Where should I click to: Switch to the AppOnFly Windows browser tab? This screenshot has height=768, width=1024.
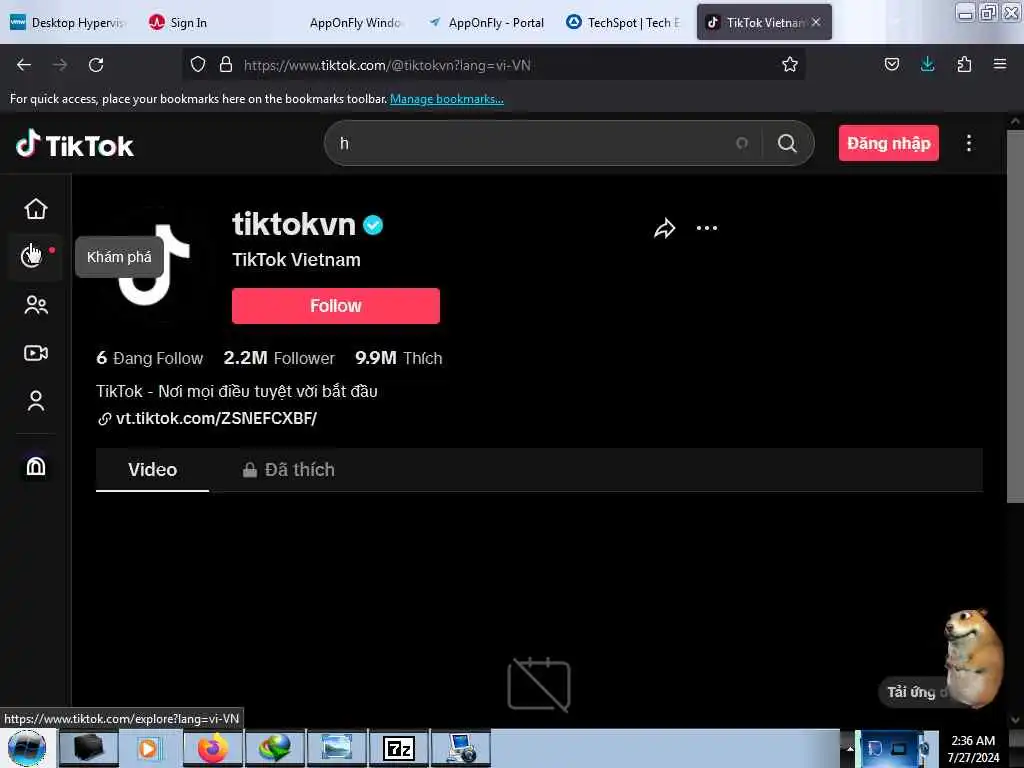pos(355,22)
